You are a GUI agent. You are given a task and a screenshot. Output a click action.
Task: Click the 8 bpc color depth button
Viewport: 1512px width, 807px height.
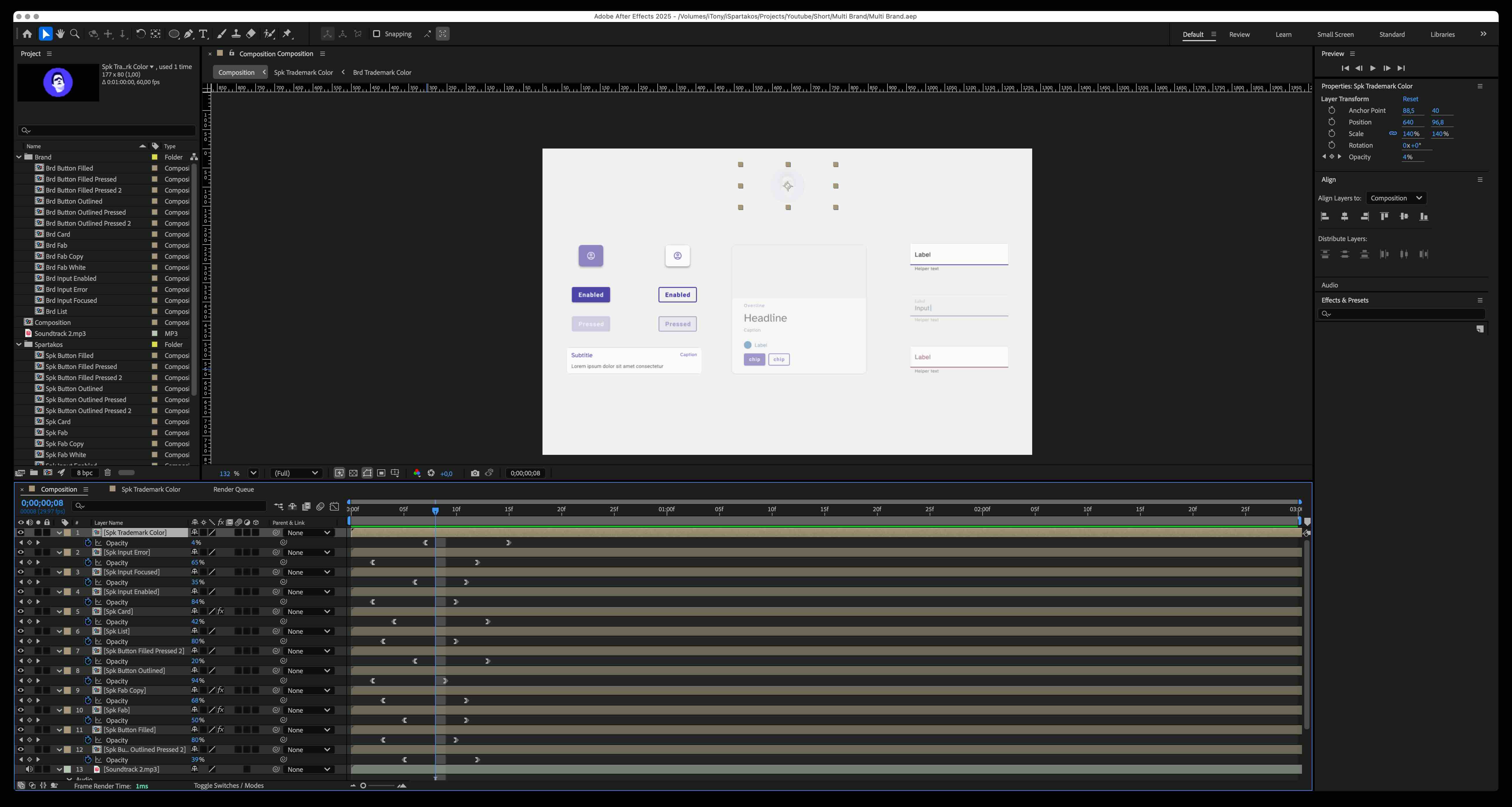pos(84,473)
